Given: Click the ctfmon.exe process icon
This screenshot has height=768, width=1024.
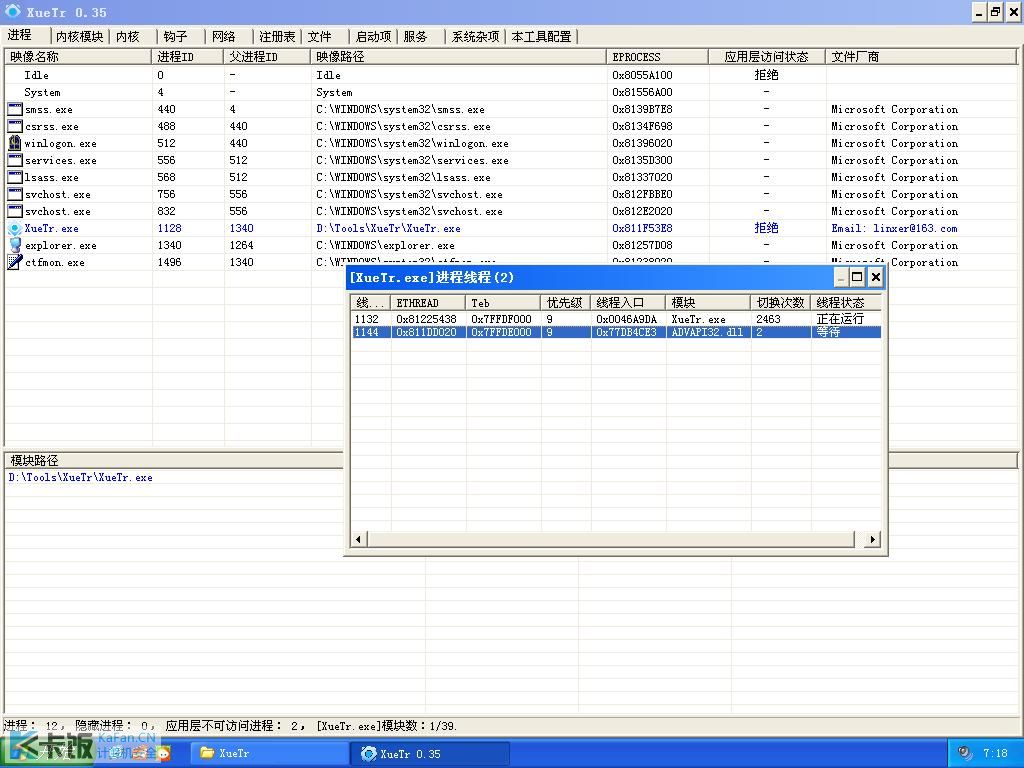Looking at the screenshot, I should [14, 262].
